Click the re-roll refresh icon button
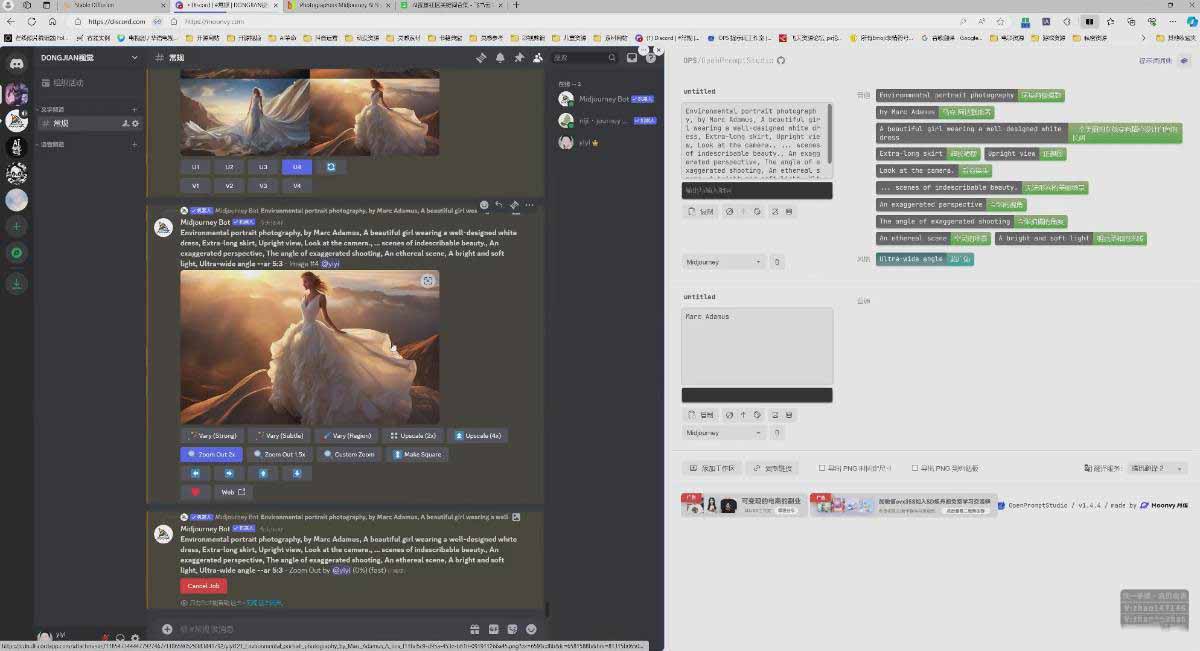The width and height of the screenshot is (1200, 651). point(331,167)
